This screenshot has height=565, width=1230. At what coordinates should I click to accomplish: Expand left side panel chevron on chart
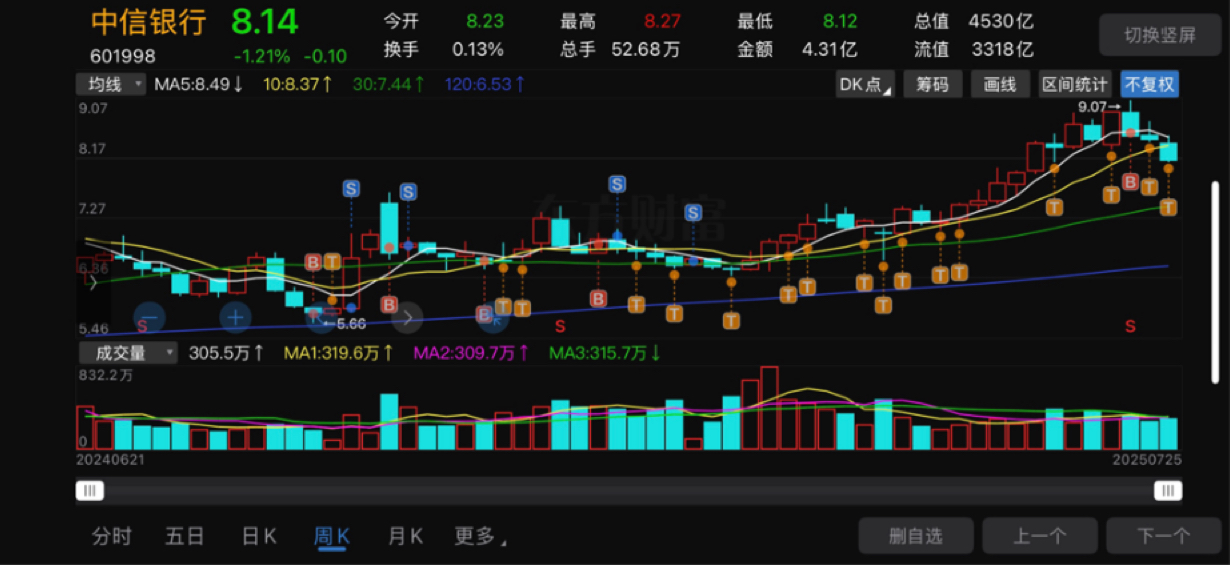(92, 283)
